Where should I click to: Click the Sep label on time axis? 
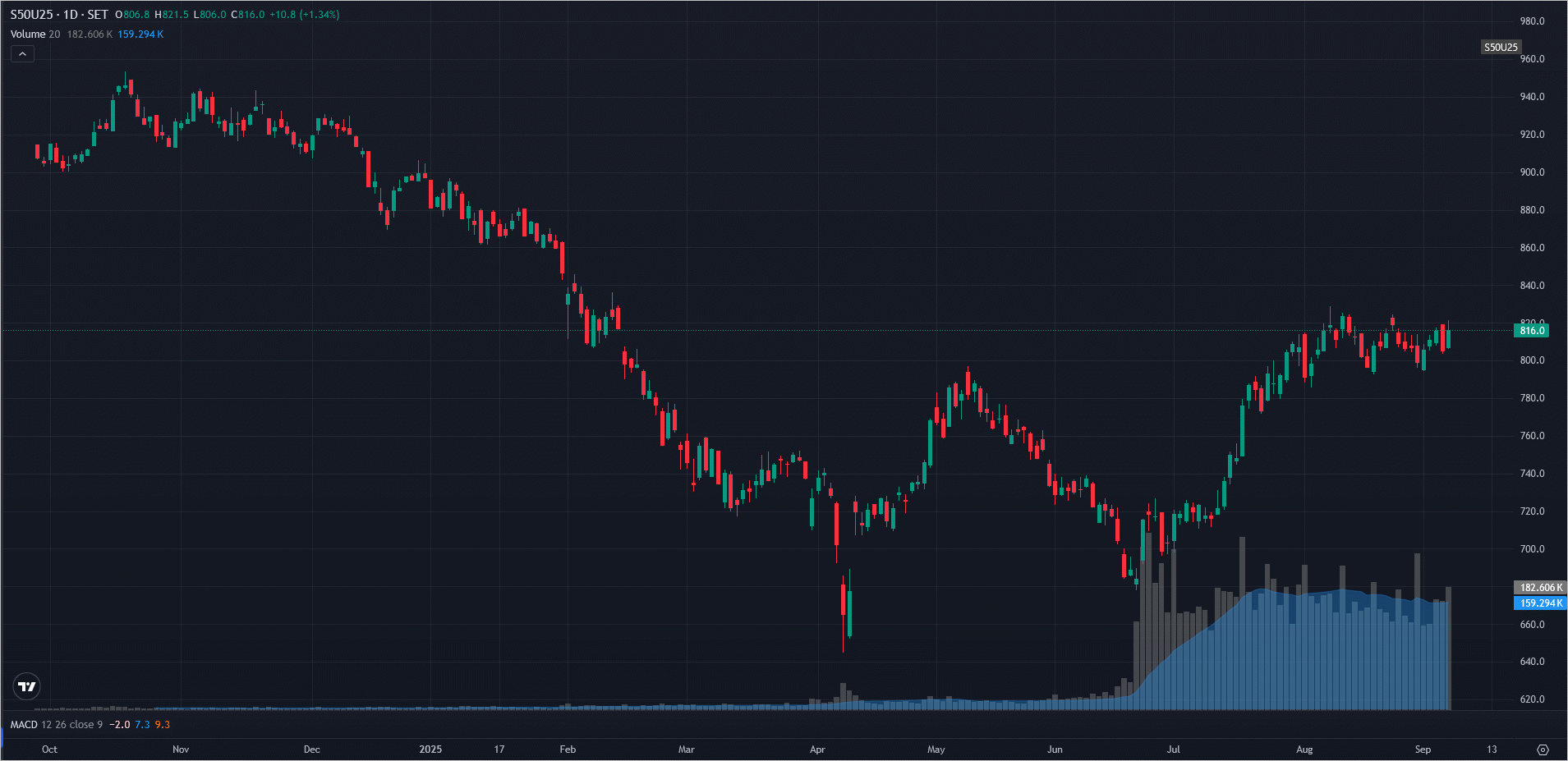tap(1423, 750)
